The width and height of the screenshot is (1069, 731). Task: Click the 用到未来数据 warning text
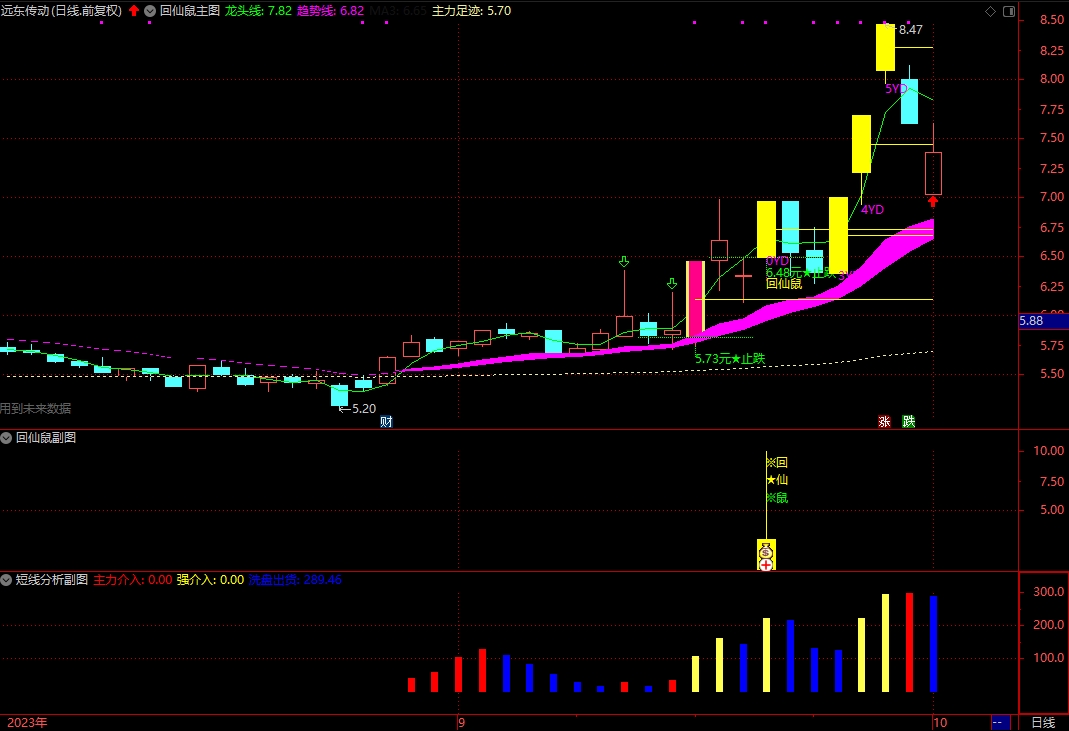click(35, 408)
